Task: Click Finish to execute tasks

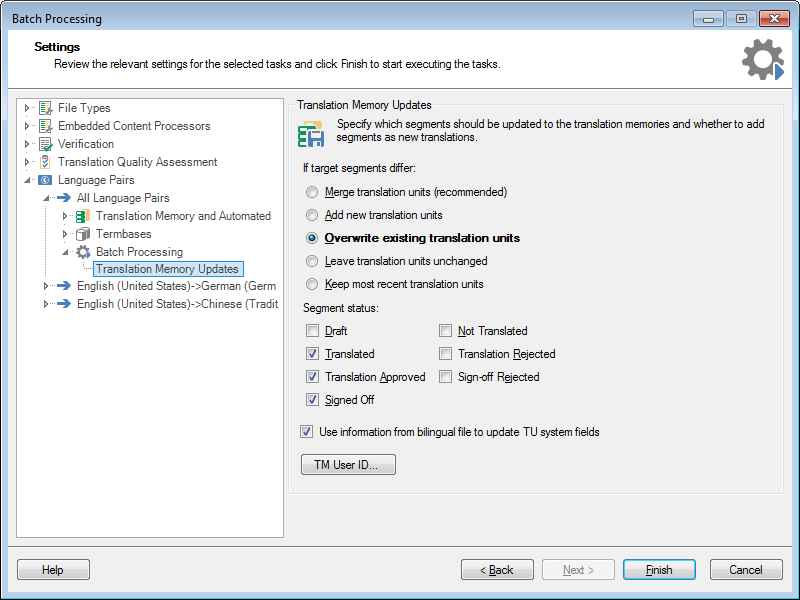Action: pos(658,570)
